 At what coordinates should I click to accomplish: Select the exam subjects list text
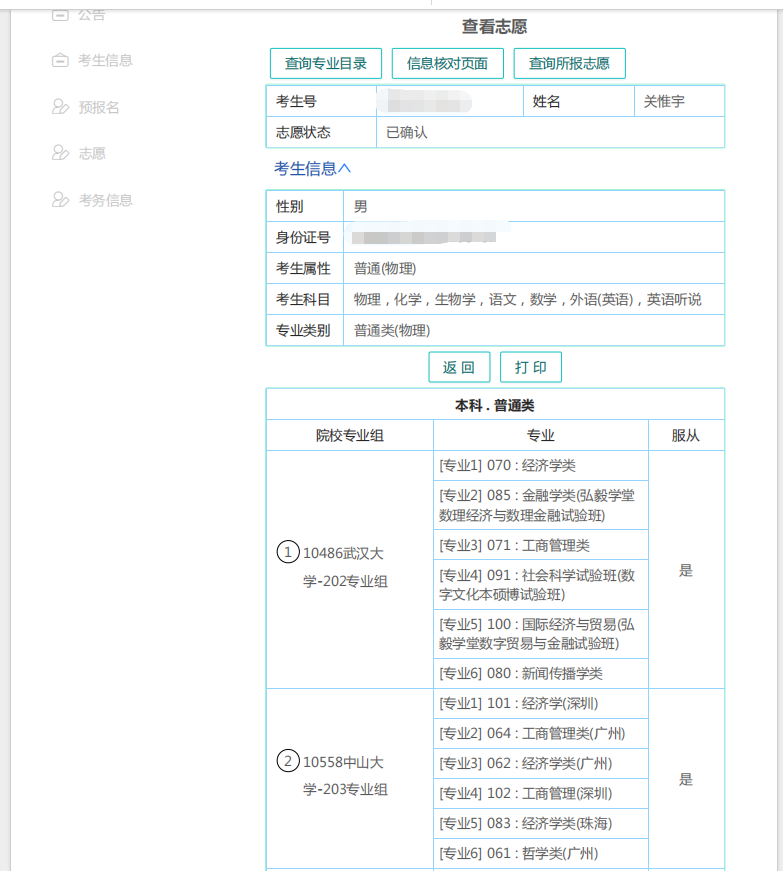[x=528, y=299]
